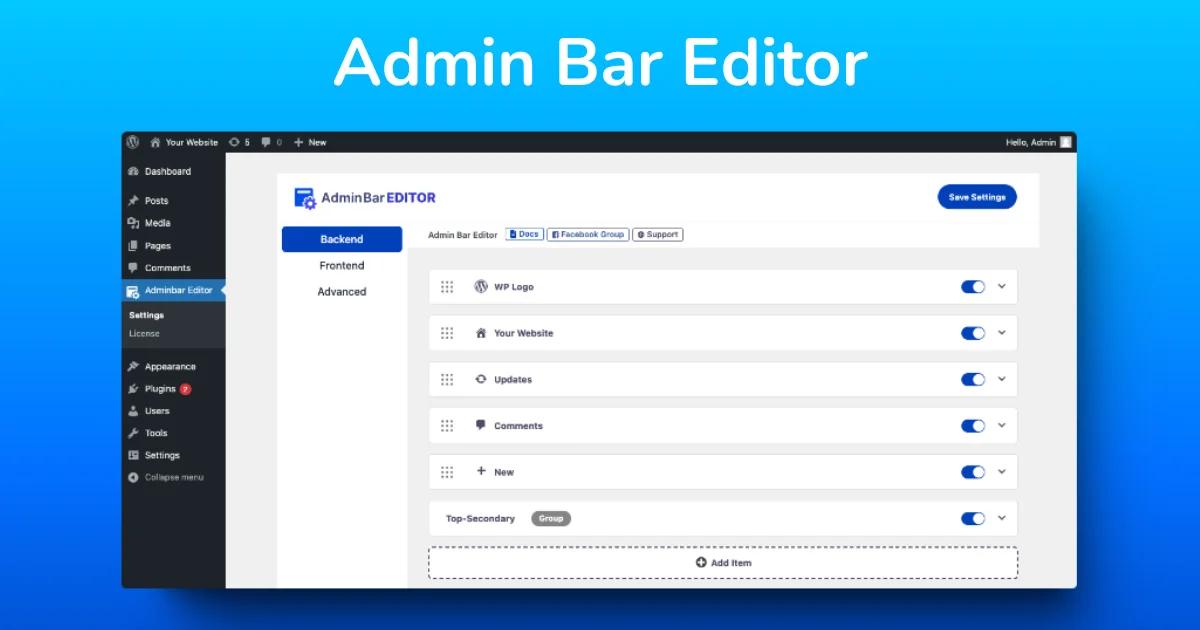
Task: Open the Media library icon
Action: tap(131, 223)
